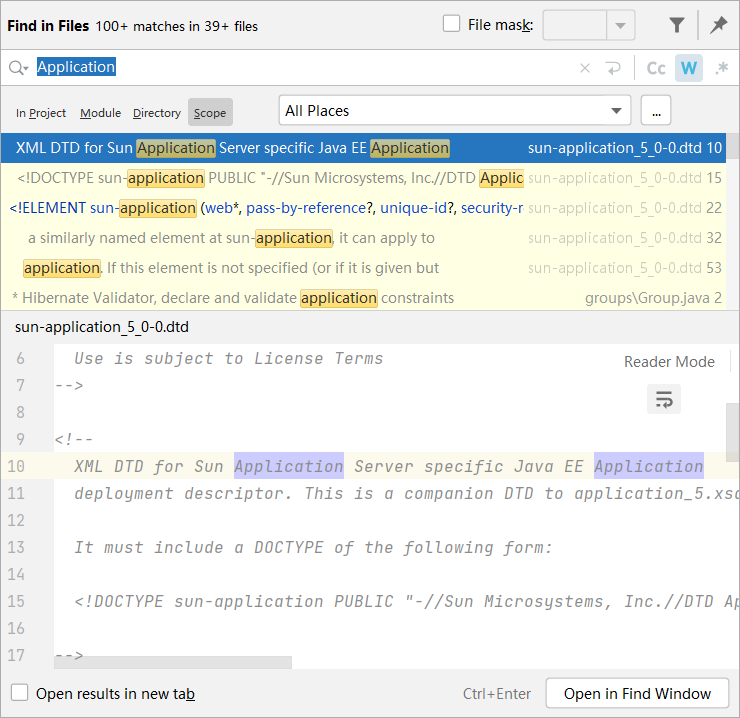Toggle Reader Mode in the preview
The image size is (740, 718).
pos(669,362)
